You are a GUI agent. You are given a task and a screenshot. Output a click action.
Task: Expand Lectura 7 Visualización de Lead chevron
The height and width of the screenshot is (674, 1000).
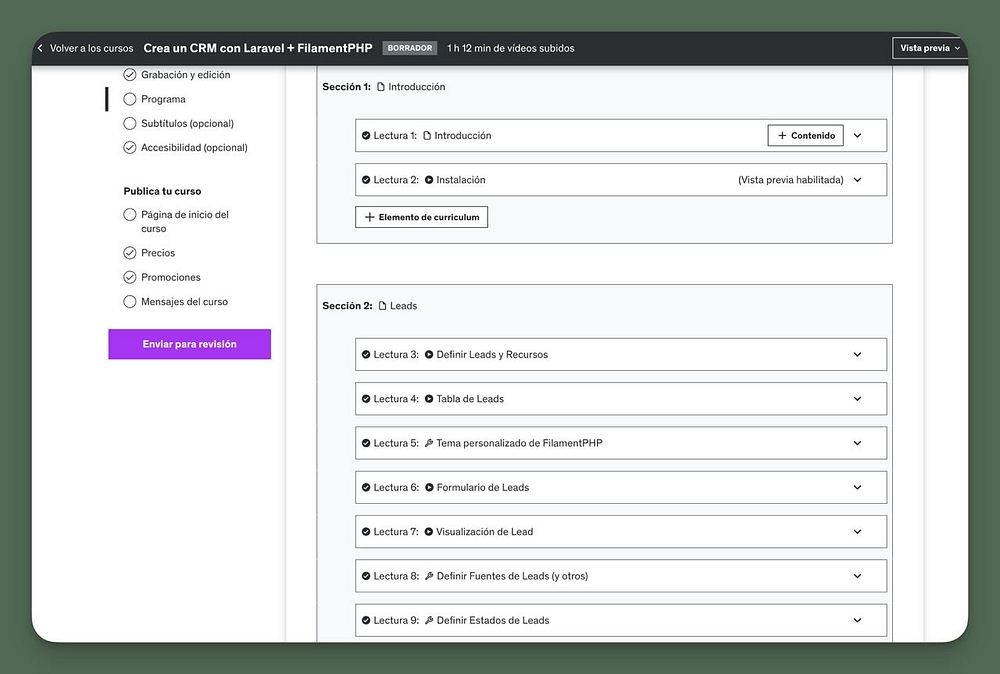coord(858,532)
